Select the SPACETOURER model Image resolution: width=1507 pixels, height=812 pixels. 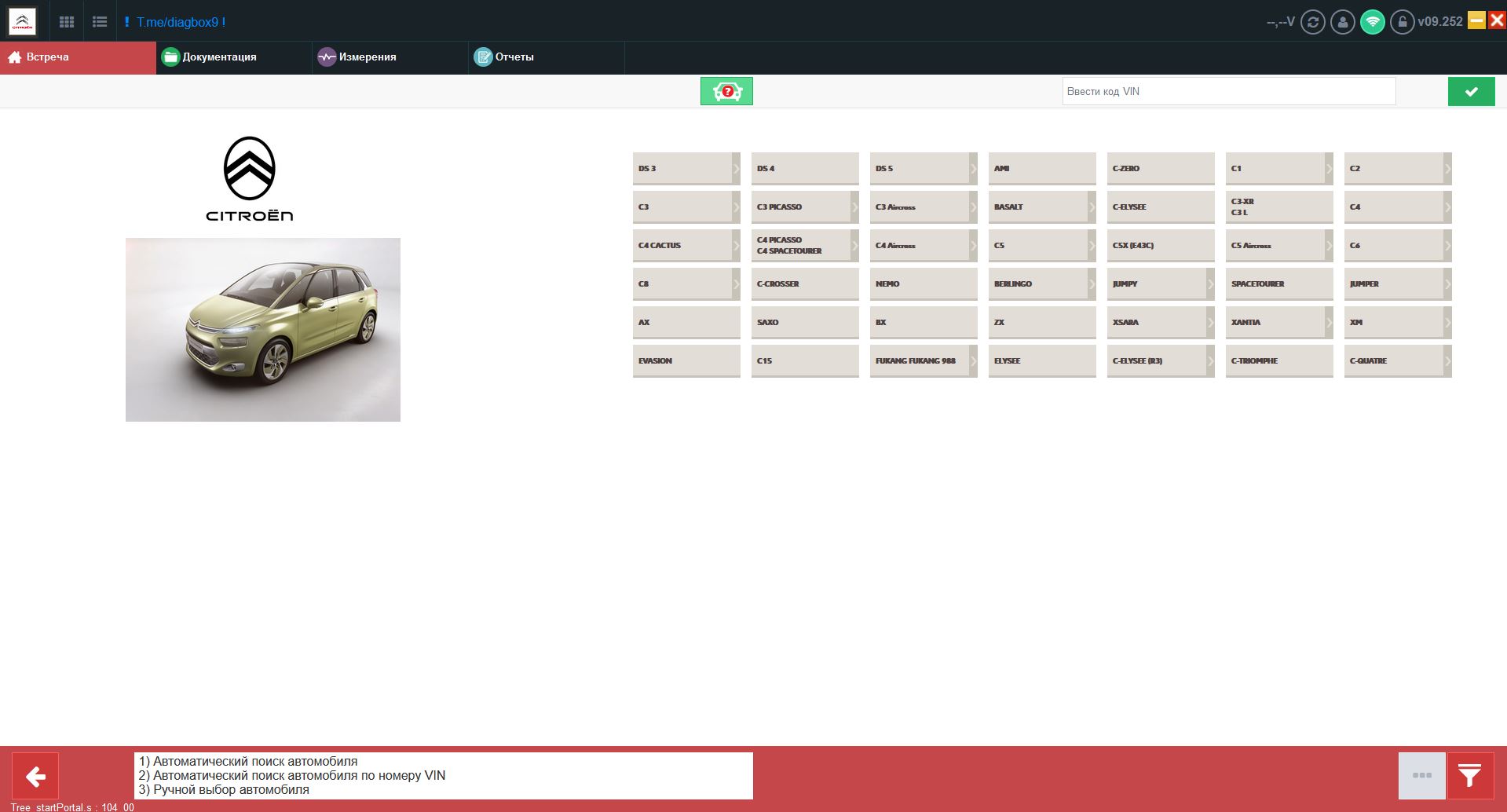[x=1279, y=283]
